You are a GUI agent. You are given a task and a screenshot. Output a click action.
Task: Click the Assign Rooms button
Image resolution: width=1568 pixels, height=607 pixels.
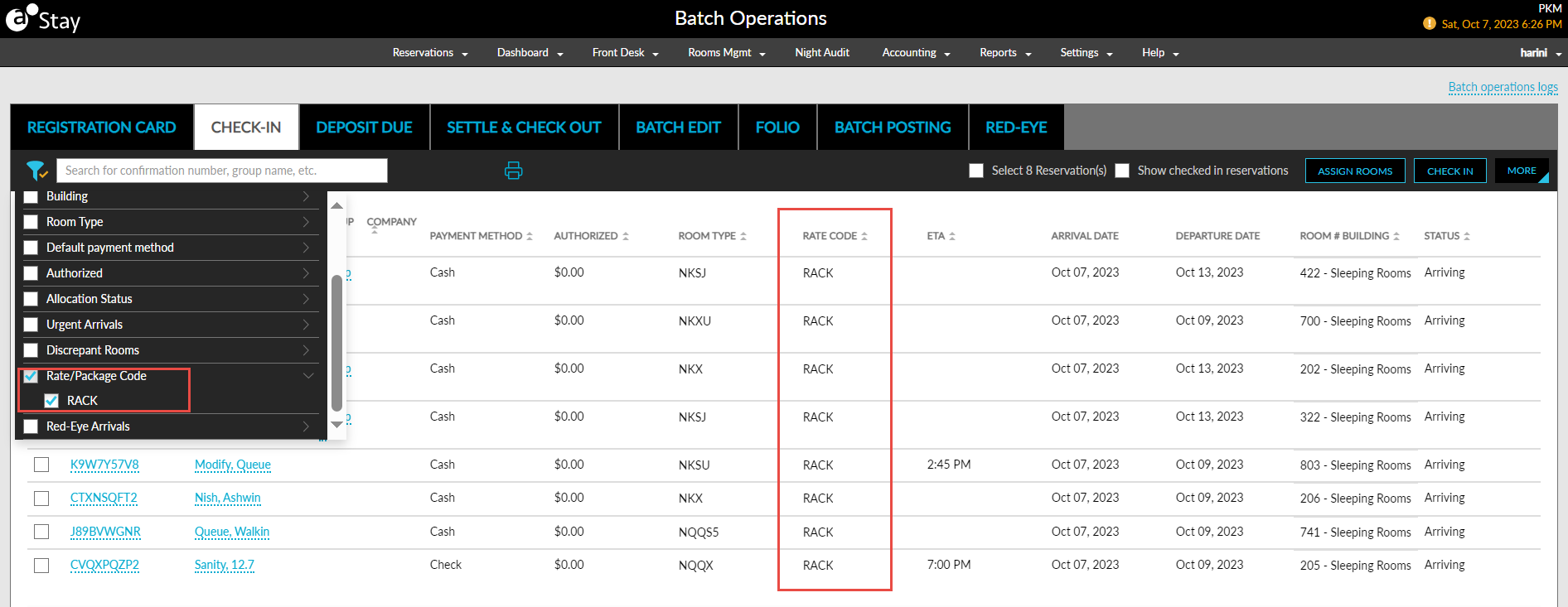coord(1355,171)
